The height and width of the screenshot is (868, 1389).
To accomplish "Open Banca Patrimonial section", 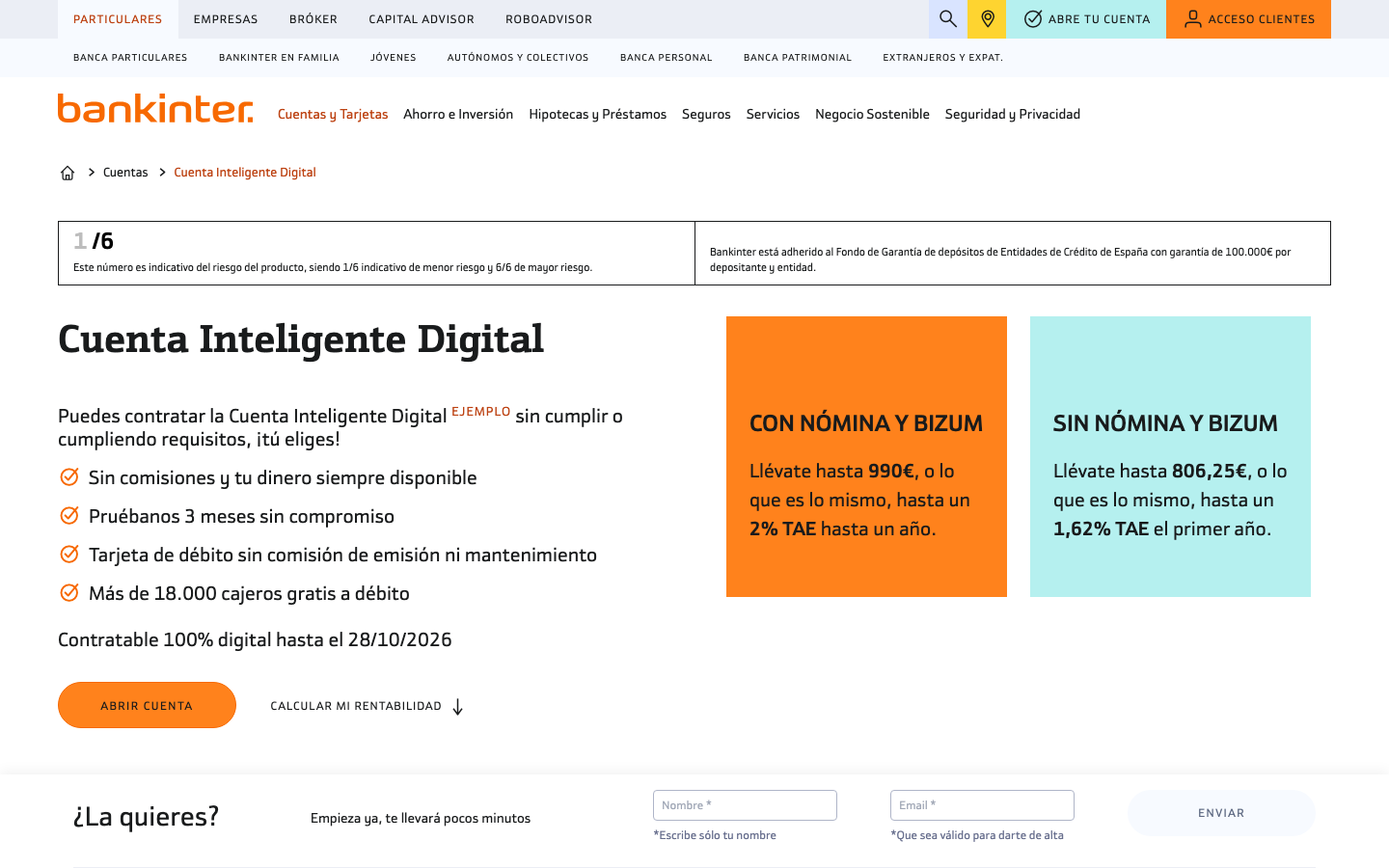I will tap(798, 58).
